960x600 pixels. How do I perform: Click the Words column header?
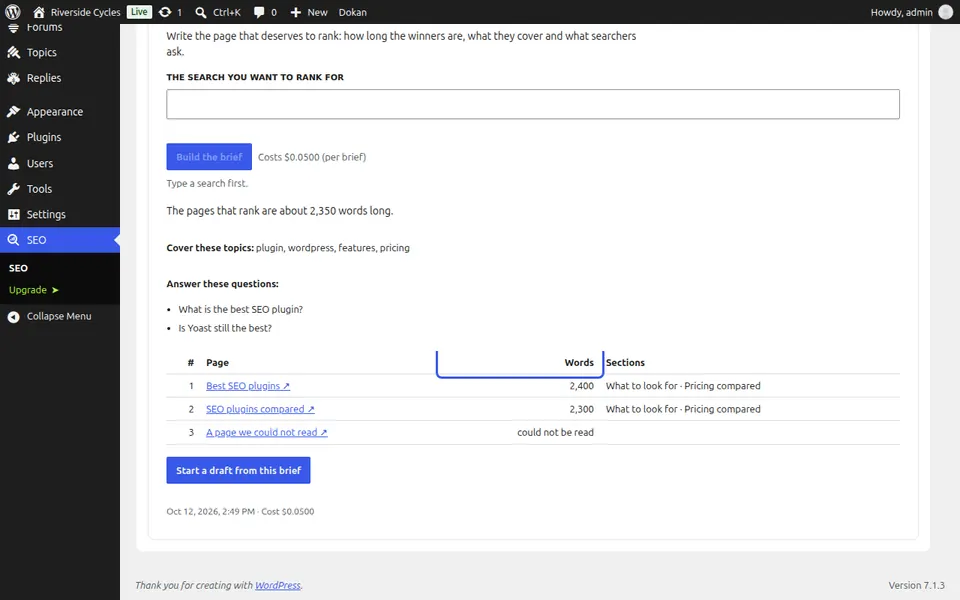tap(579, 362)
